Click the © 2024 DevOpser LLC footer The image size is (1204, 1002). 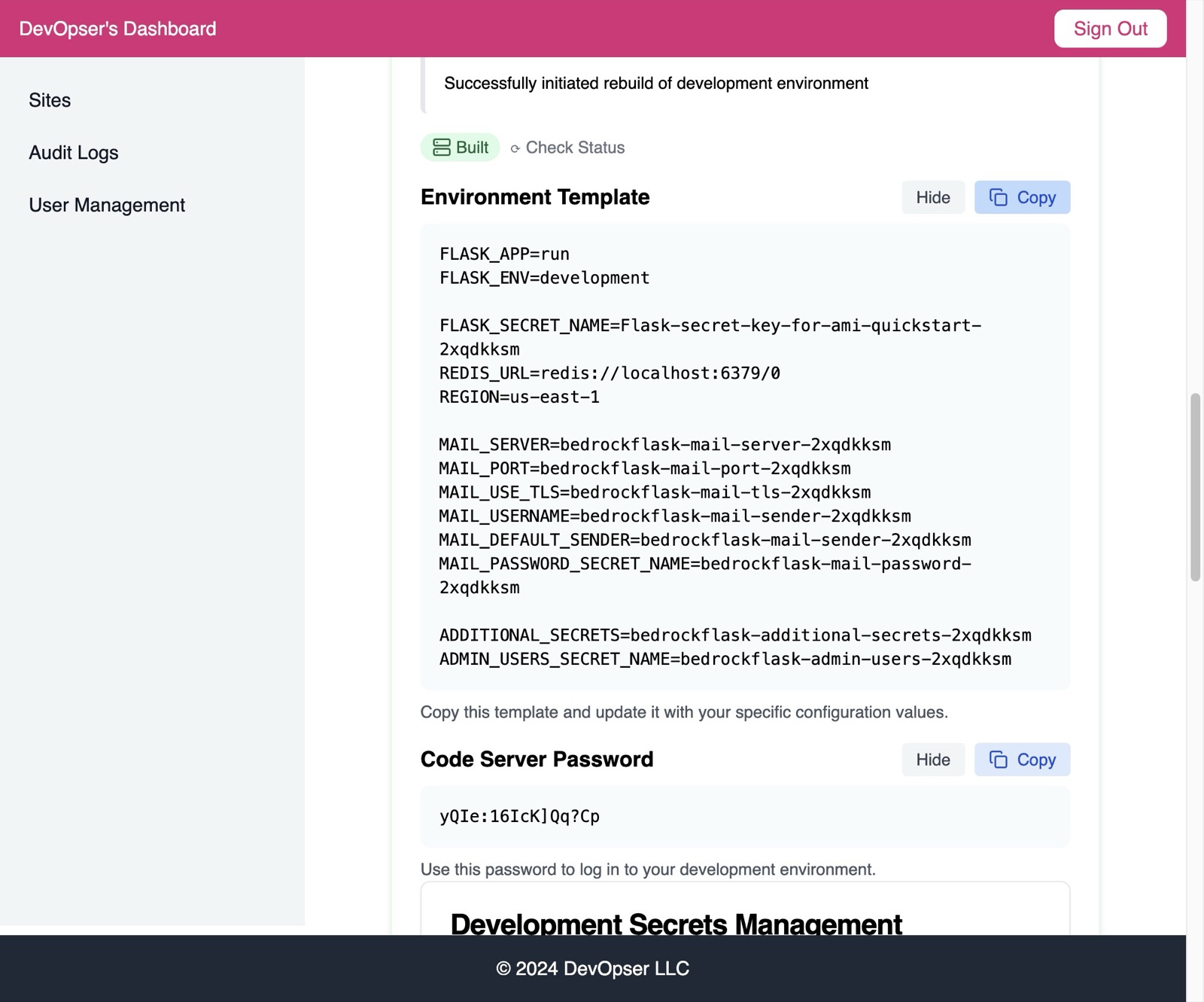(x=593, y=969)
